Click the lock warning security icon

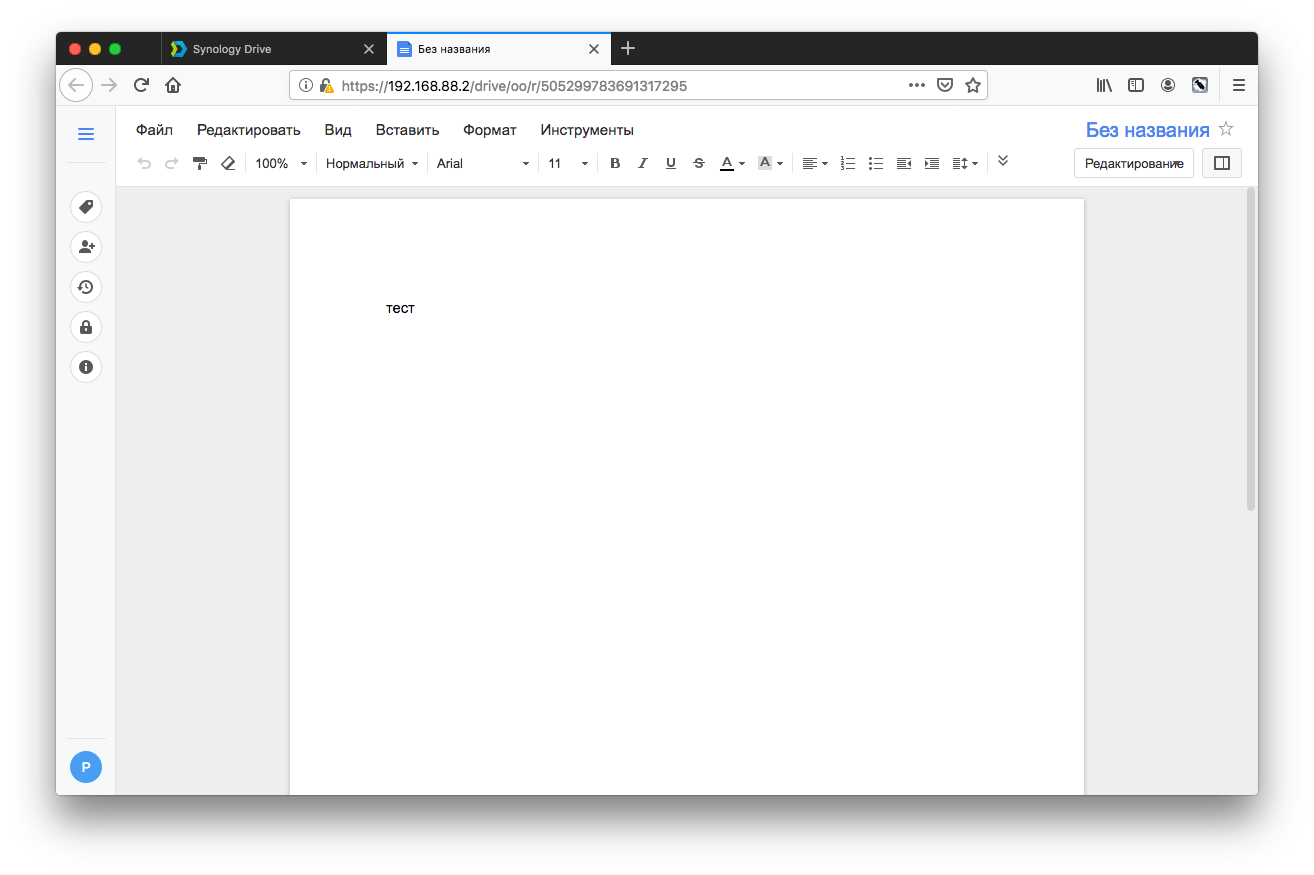[327, 86]
